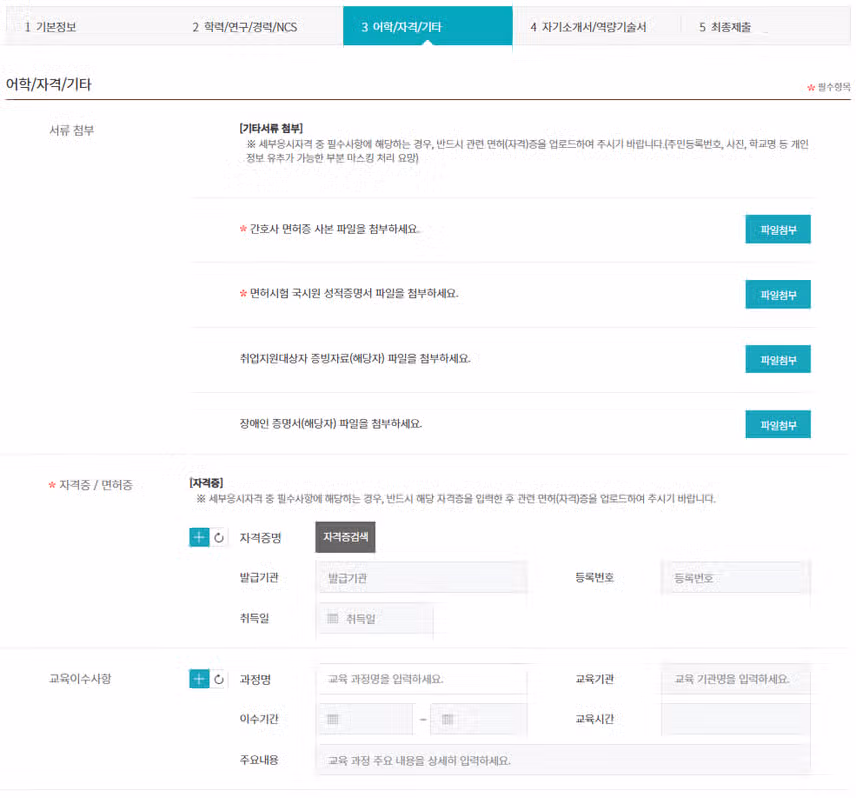Screen dimensions: 856x798
Task: Reset the certificate entry row
Action: pyautogui.click(x=219, y=537)
